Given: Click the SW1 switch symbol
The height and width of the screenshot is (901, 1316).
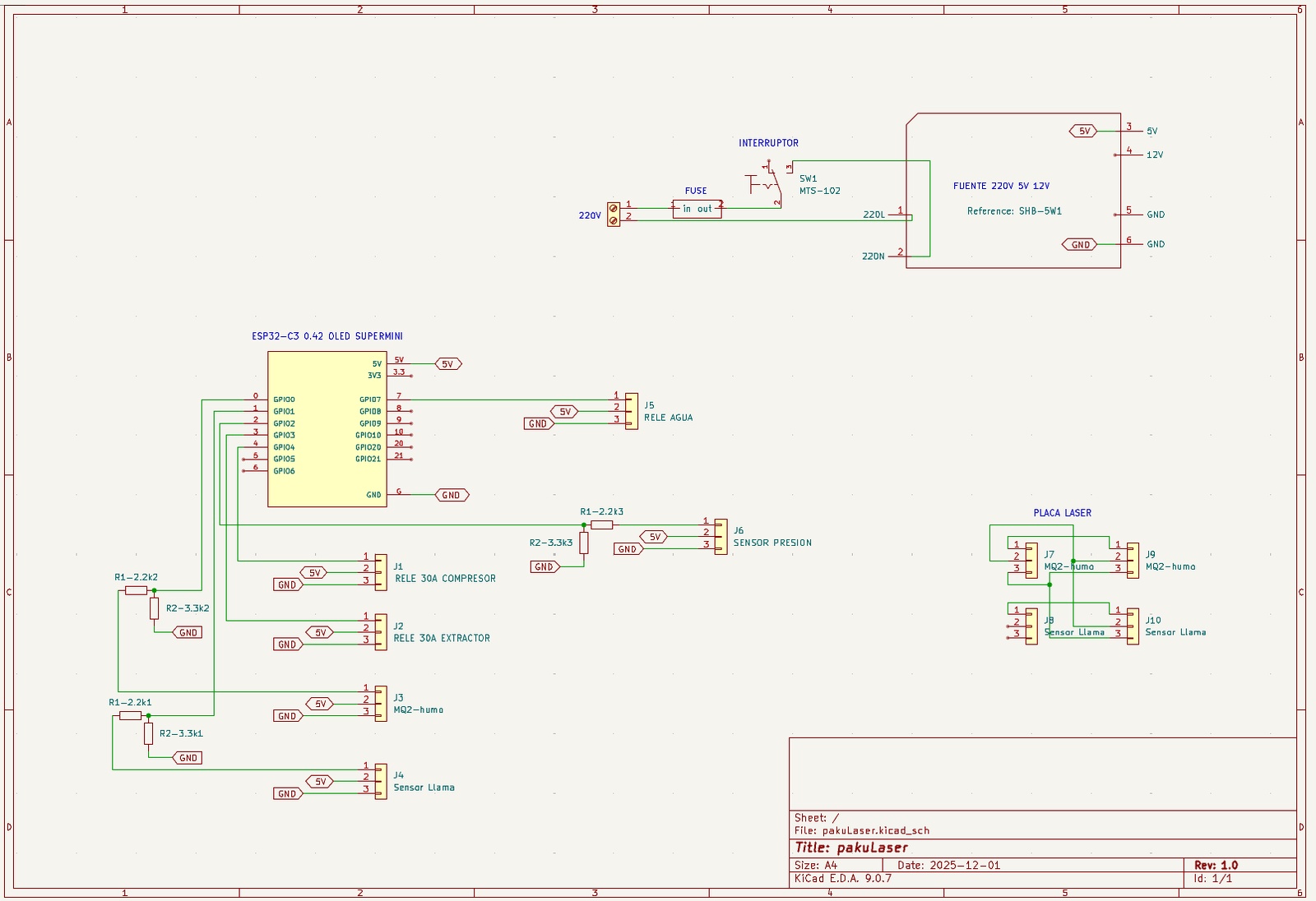Looking at the screenshot, I should [768, 185].
